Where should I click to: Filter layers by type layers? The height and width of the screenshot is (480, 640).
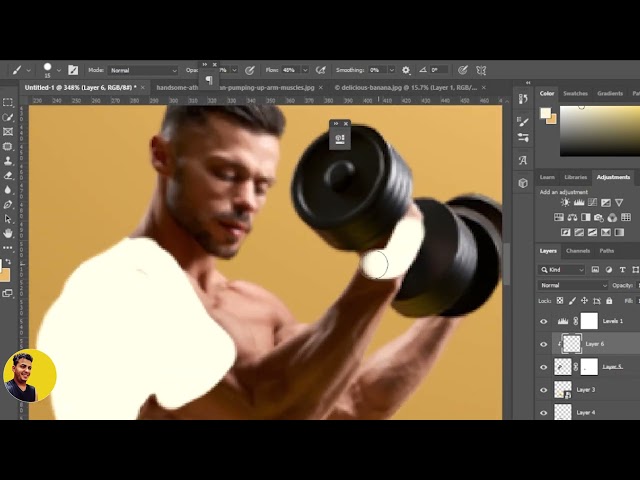click(x=622, y=269)
